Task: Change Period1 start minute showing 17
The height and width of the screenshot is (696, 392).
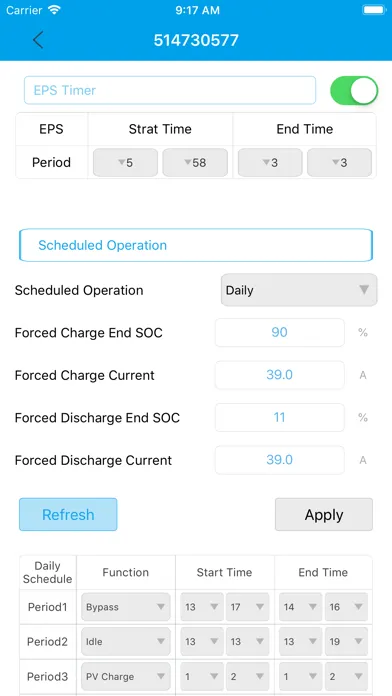Action: point(247,607)
